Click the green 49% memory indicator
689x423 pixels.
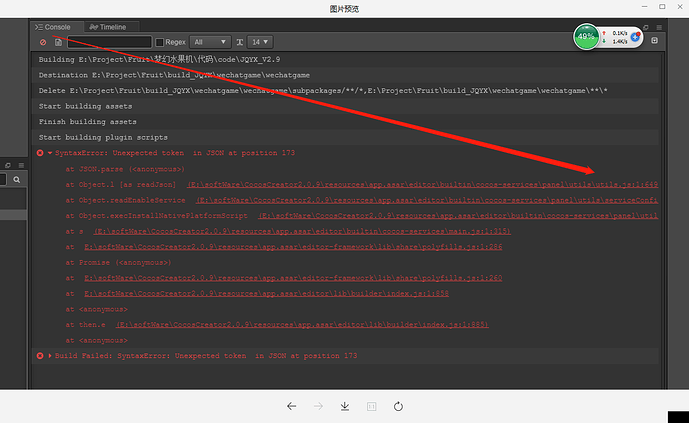click(x=586, y=37)
